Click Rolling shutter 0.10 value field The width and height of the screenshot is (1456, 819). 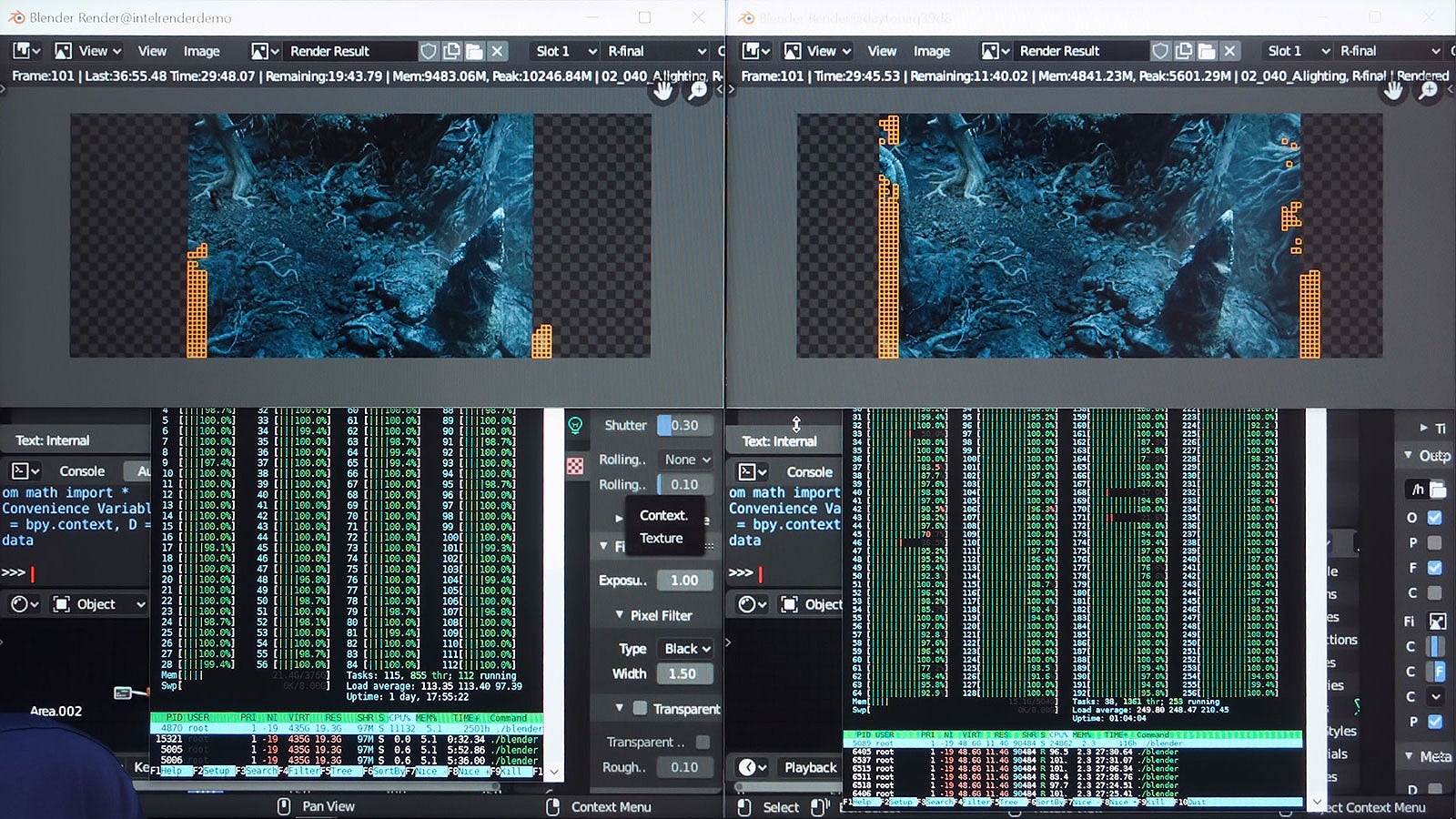685,485
